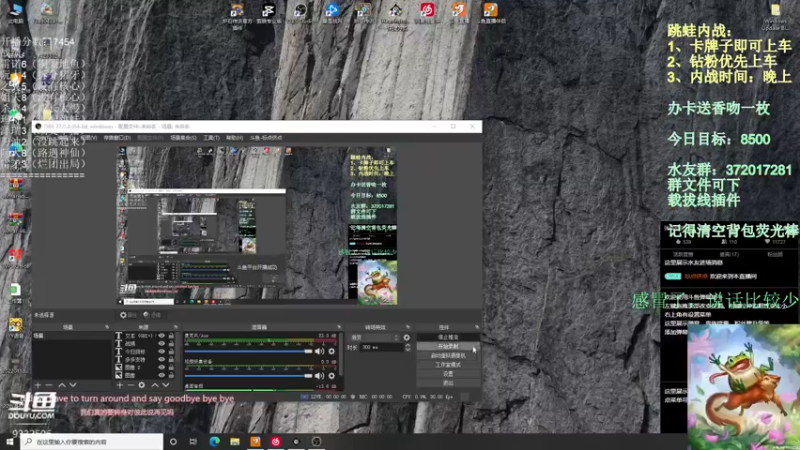Move source up in sources toolbar

(x=155, y=385)
